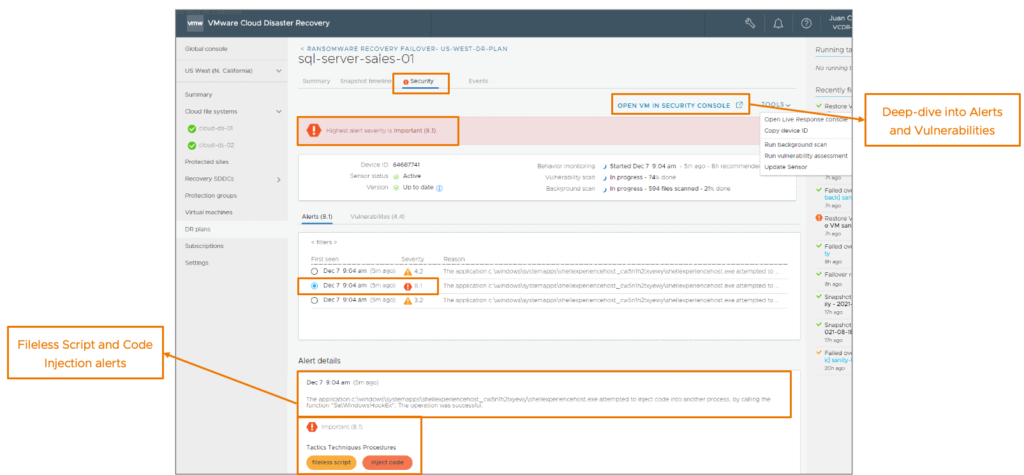The width and height of the screenshot is (1024, 475).
Task: Open the filters control above alerts list
Action: 324,242
